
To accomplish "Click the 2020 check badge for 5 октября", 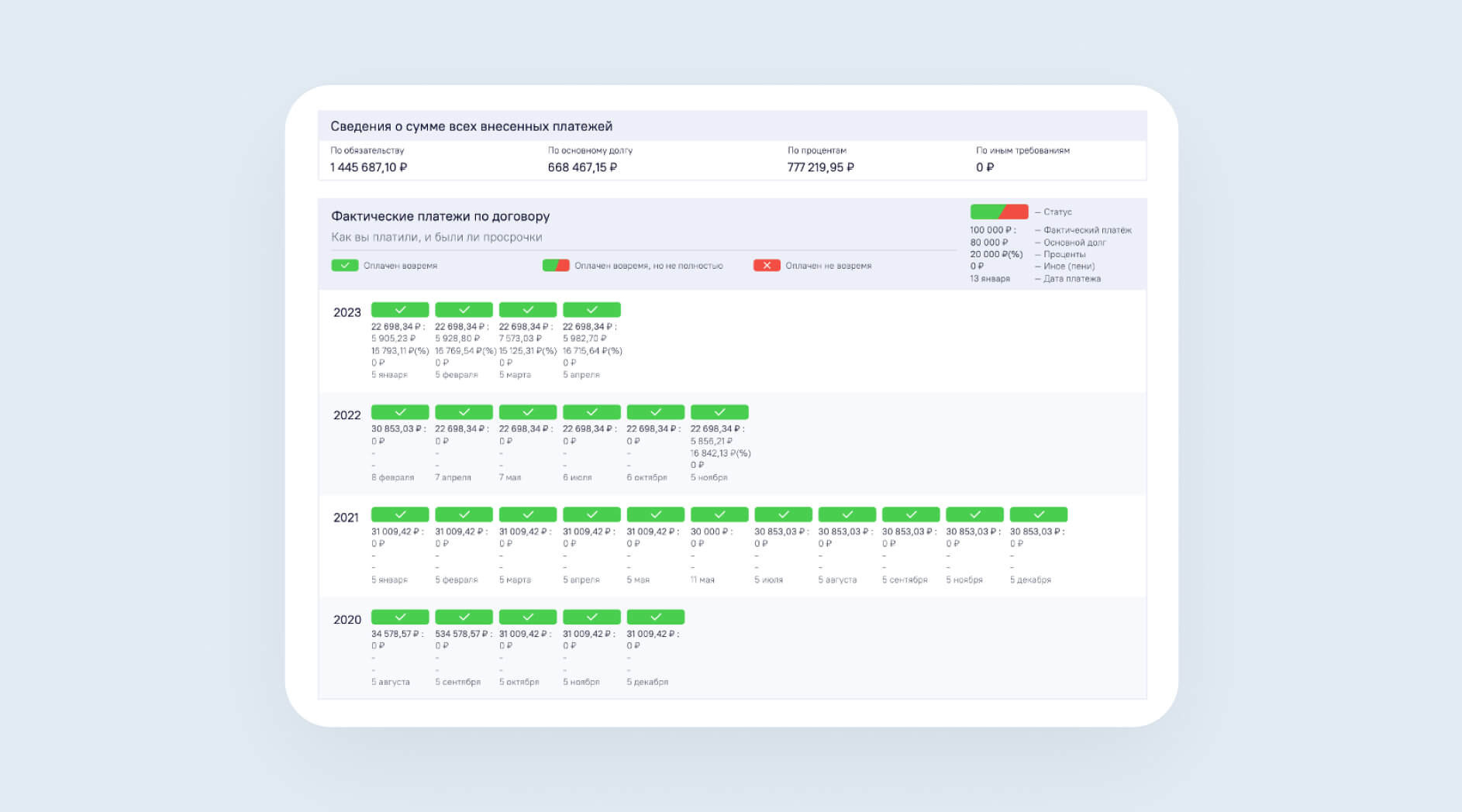I will pos(528,617).
